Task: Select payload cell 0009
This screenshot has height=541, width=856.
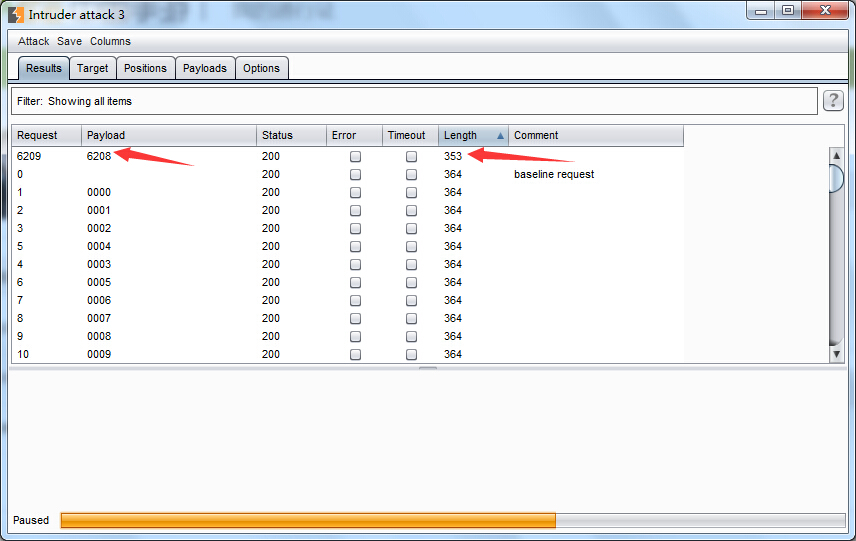Action: point(99,354)
